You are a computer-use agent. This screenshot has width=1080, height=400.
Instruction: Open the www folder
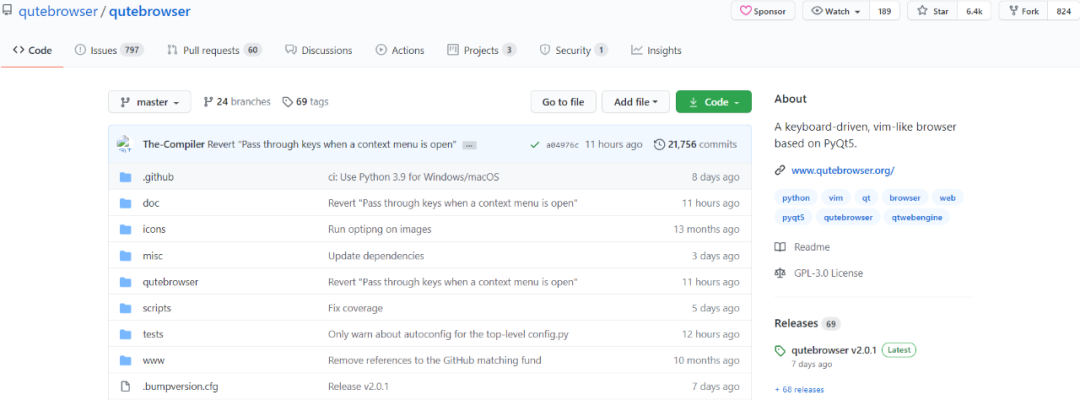153,360
